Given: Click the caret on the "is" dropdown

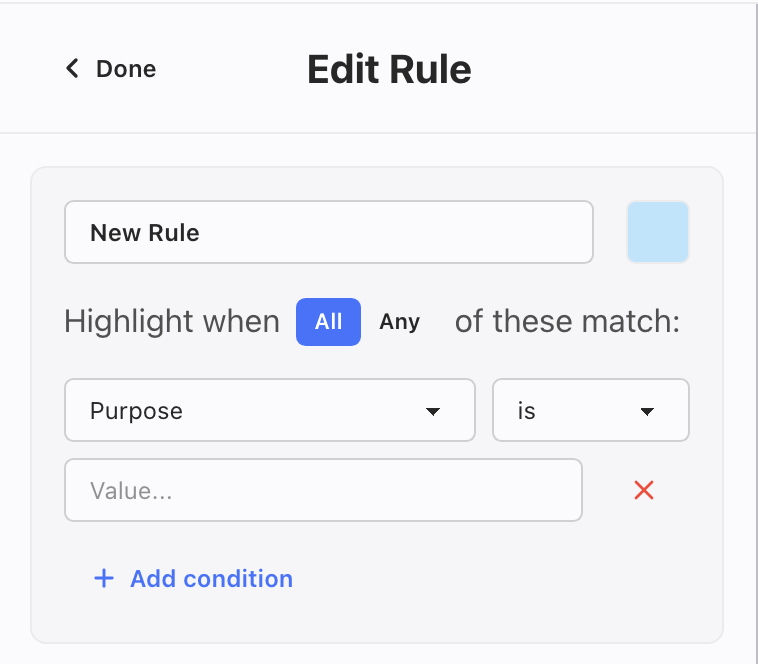Looking at the screenshot, I should tap(647, 411).
